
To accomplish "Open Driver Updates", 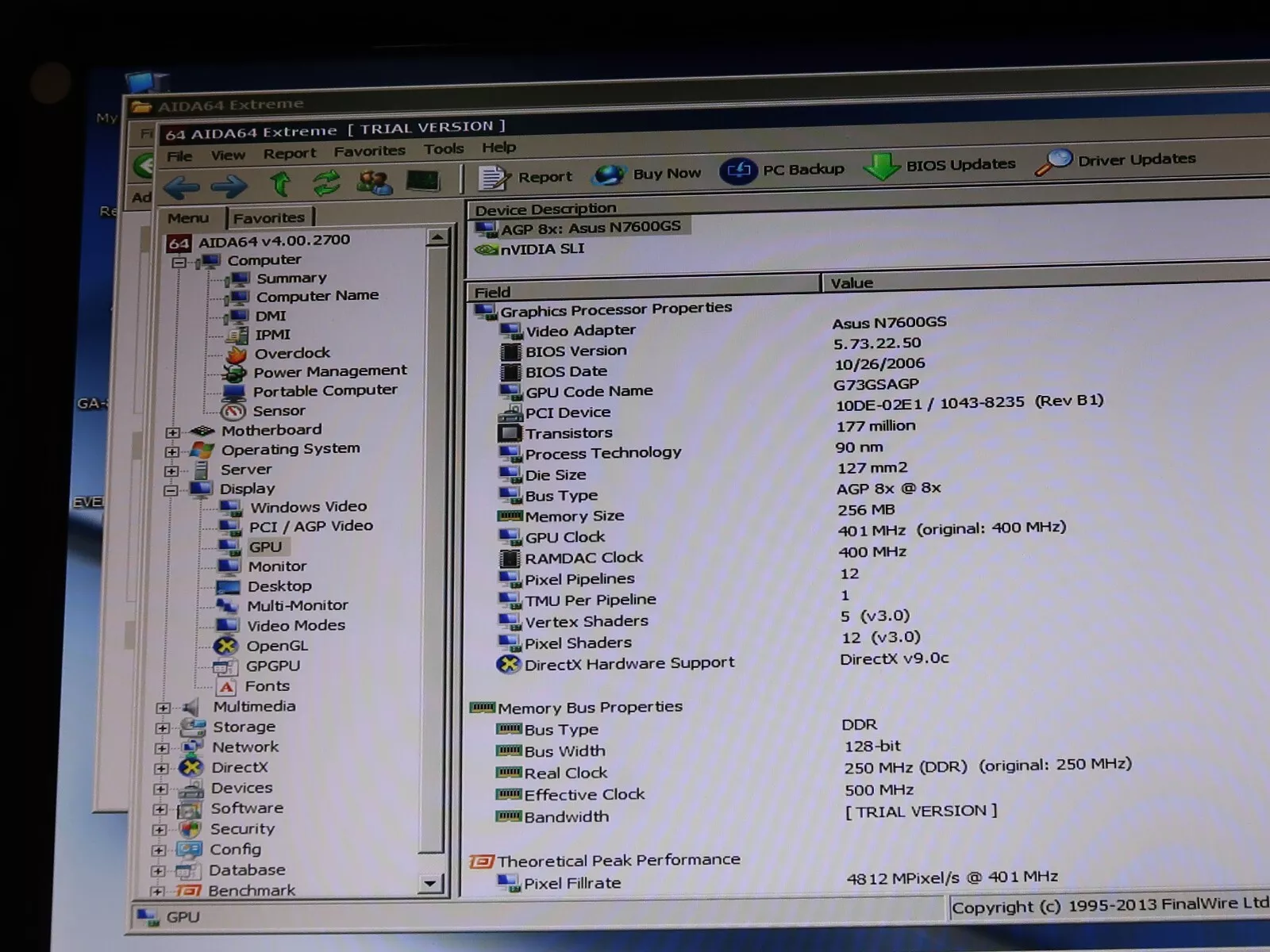I will pyautogui.click(x=1116, y=160).
